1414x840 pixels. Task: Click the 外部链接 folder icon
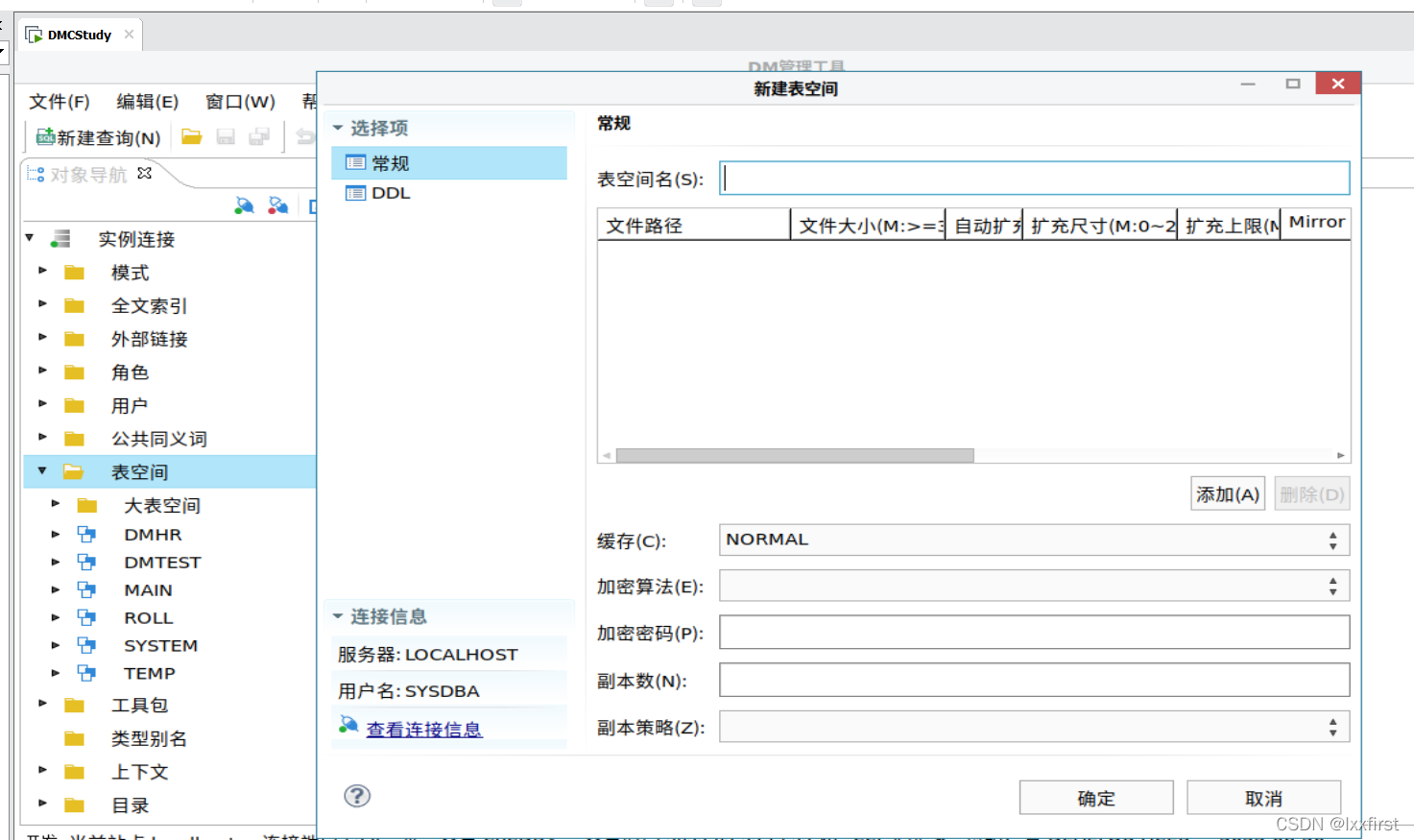[x=74, y=339]
